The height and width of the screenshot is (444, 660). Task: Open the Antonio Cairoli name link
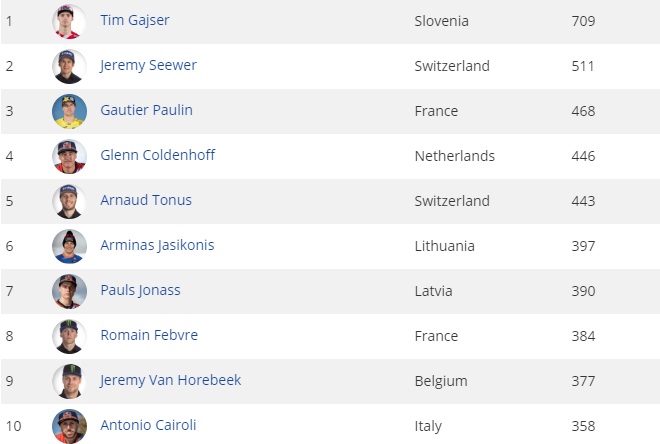click(x=148, y=425)
